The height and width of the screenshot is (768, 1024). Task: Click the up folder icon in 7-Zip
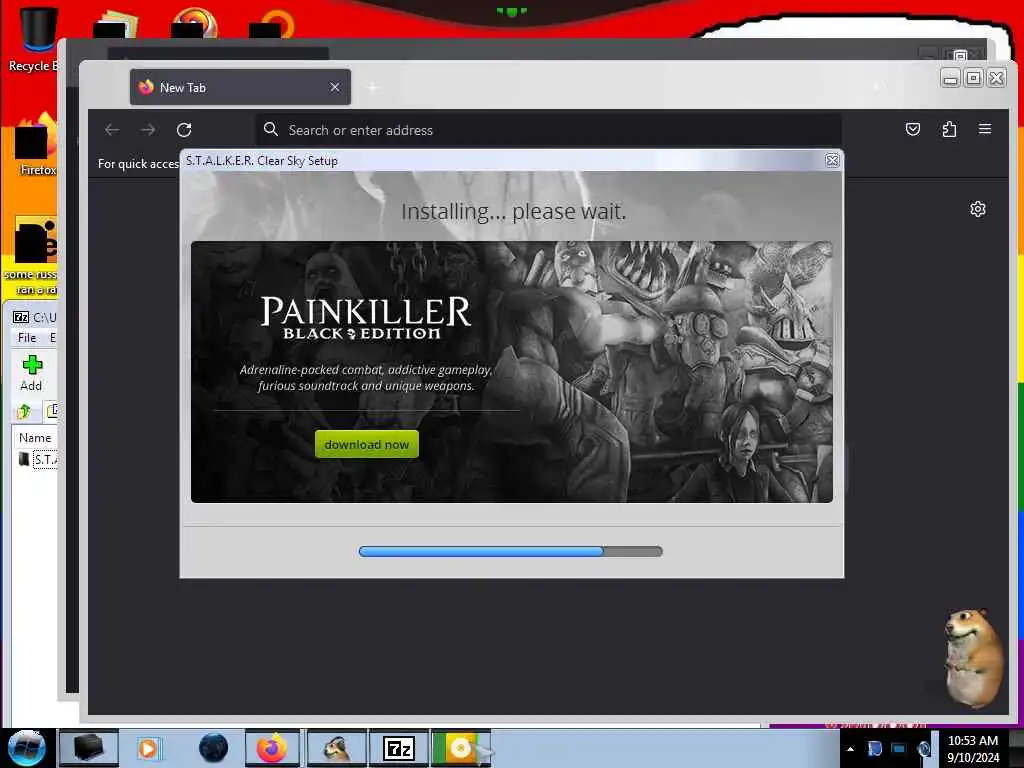pos(24,411)
